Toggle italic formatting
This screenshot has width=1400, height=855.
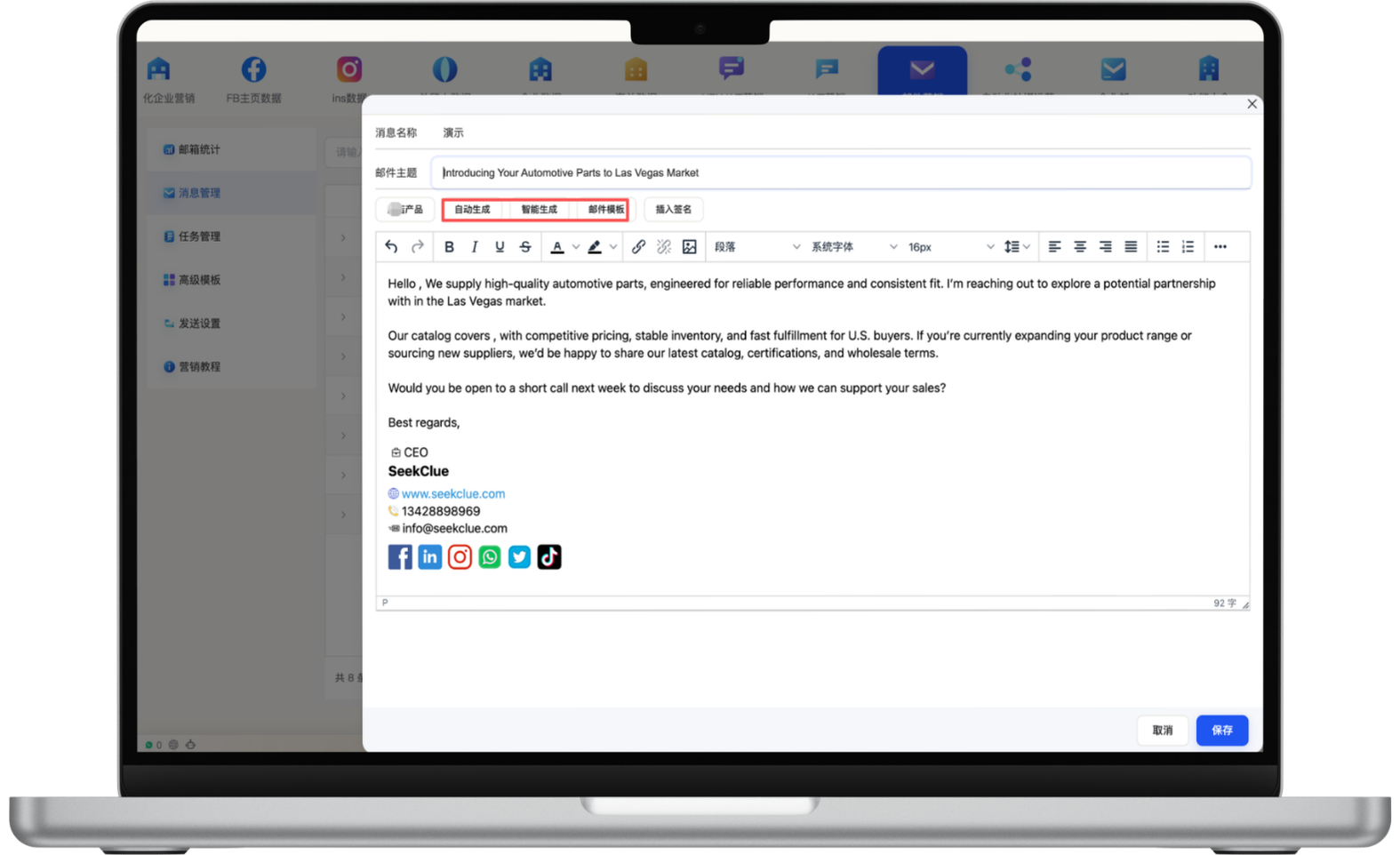click(x=475, y=247)
